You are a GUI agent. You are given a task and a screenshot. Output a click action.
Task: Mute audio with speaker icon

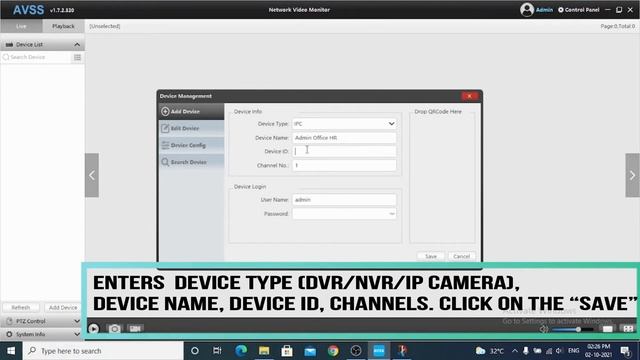click(x=543, y=329)
